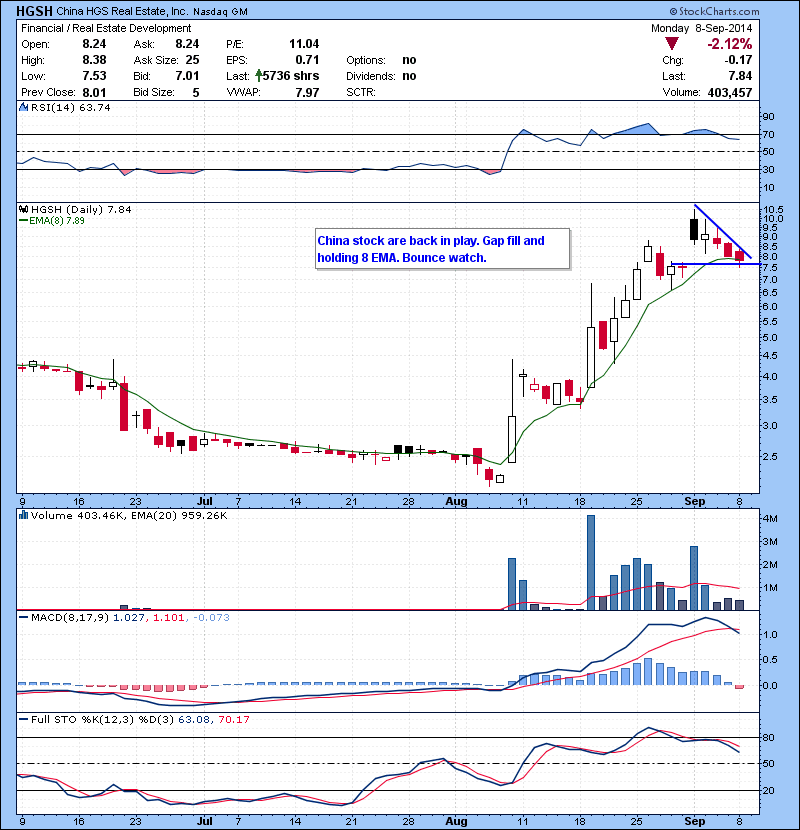Viewport: 800px width, 830px height.
Task: Click the stochastic 80 axis level label
Action: [x=768, y=737]
